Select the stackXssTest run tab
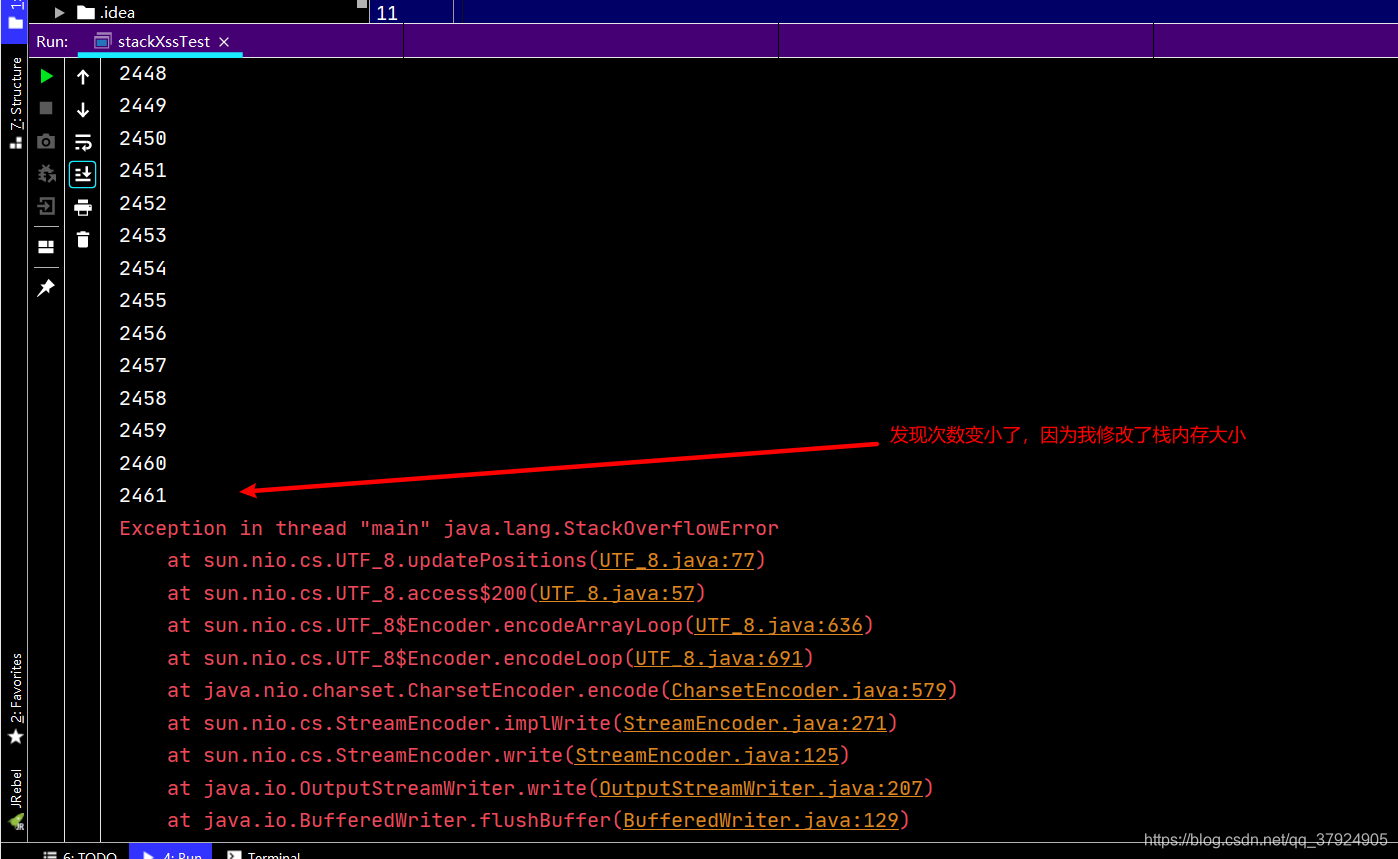 click(161, 42)
